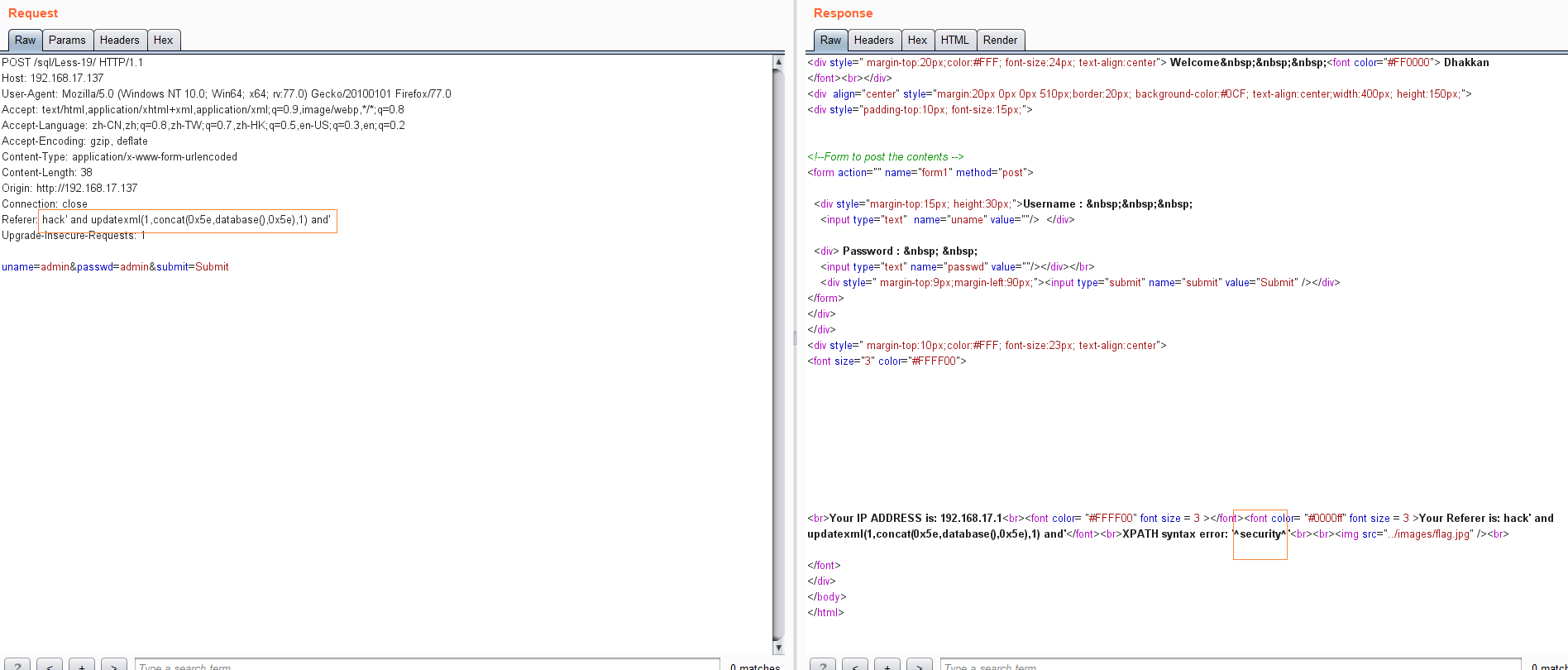Image resolution: width=1568 pixels, height=670 pixels.
Task: Click the Content-Type header line
Action: [x=119, y=156]
